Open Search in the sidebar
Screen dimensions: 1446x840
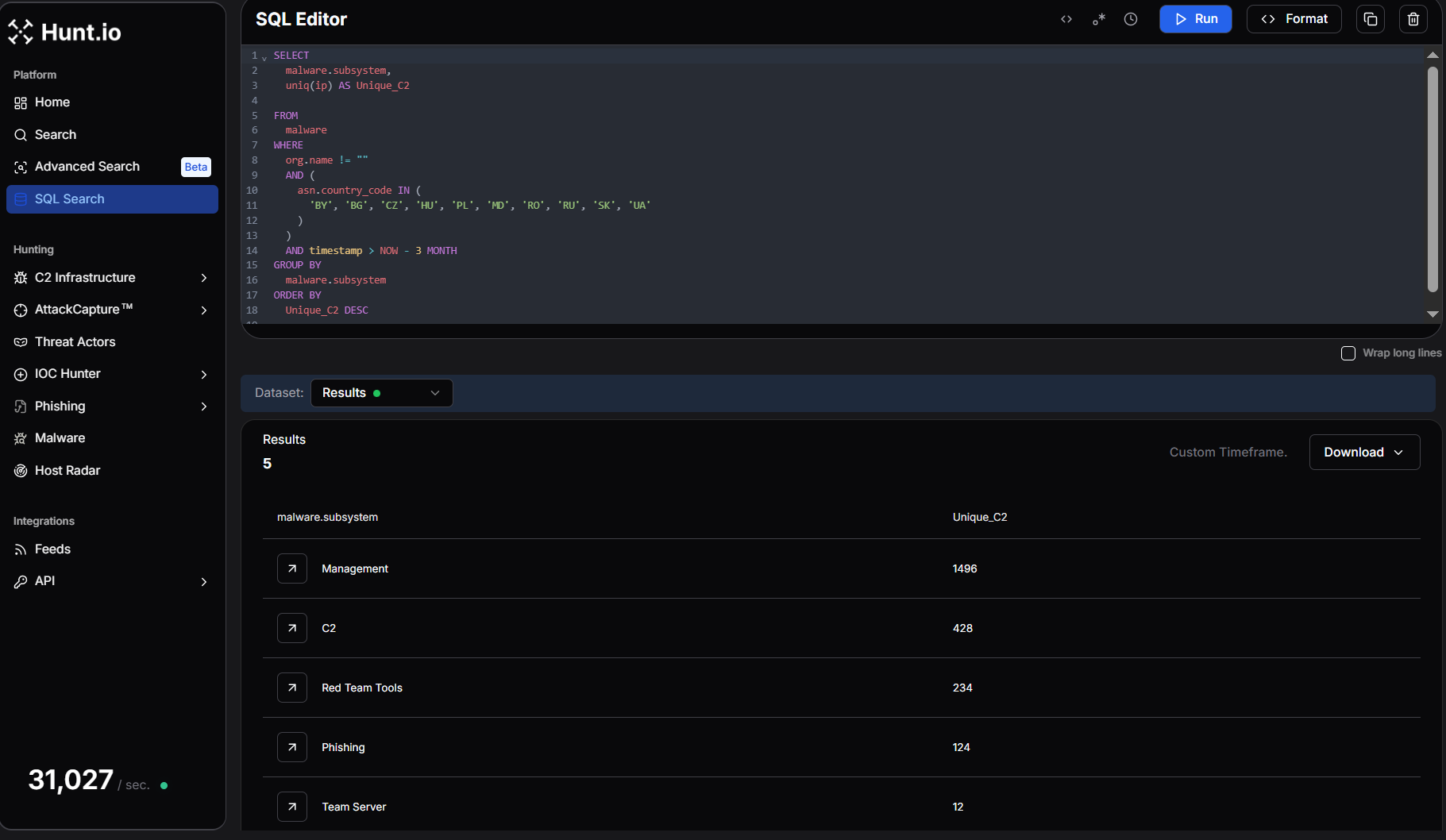(x=112, y=135)
